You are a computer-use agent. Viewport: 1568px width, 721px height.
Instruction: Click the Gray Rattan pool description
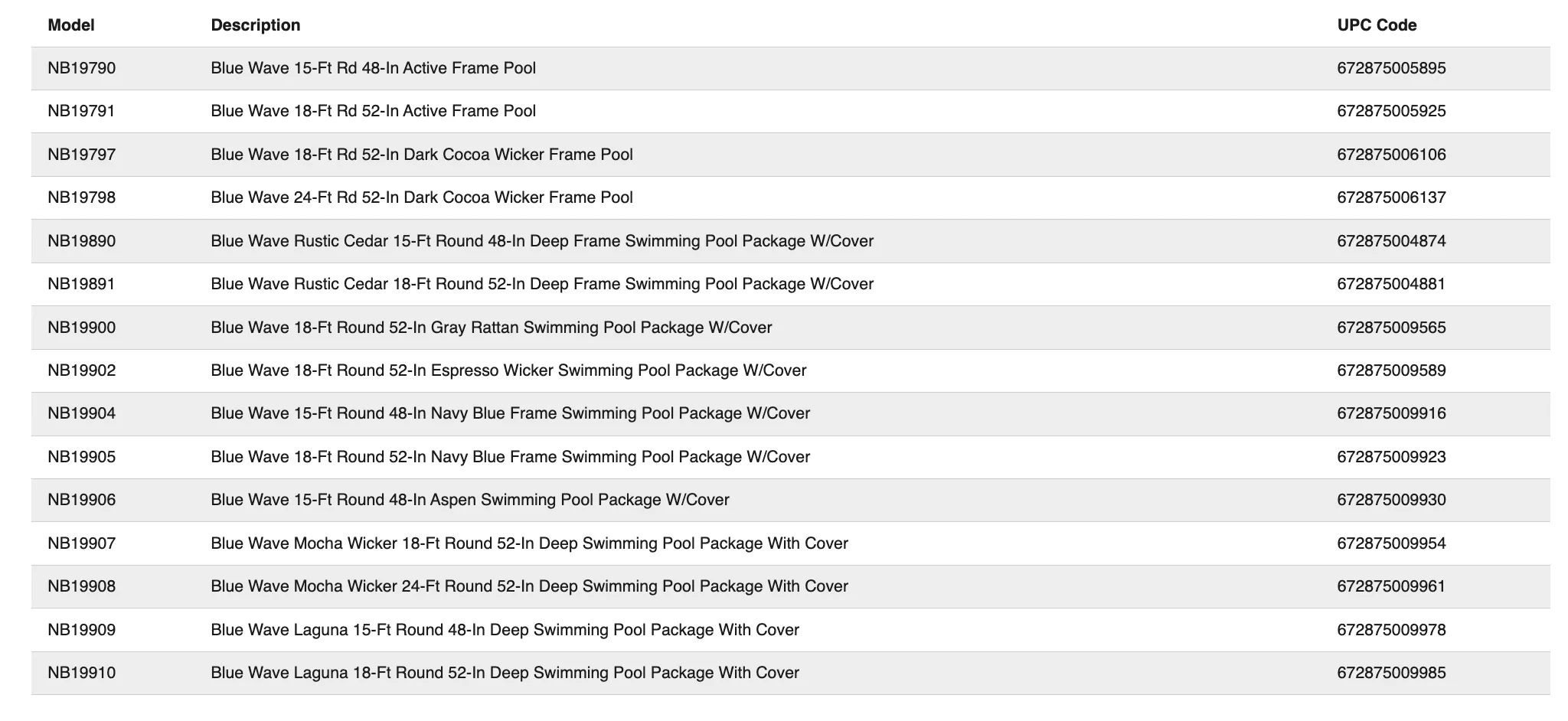pyautogui.click(x=492, y=328)
